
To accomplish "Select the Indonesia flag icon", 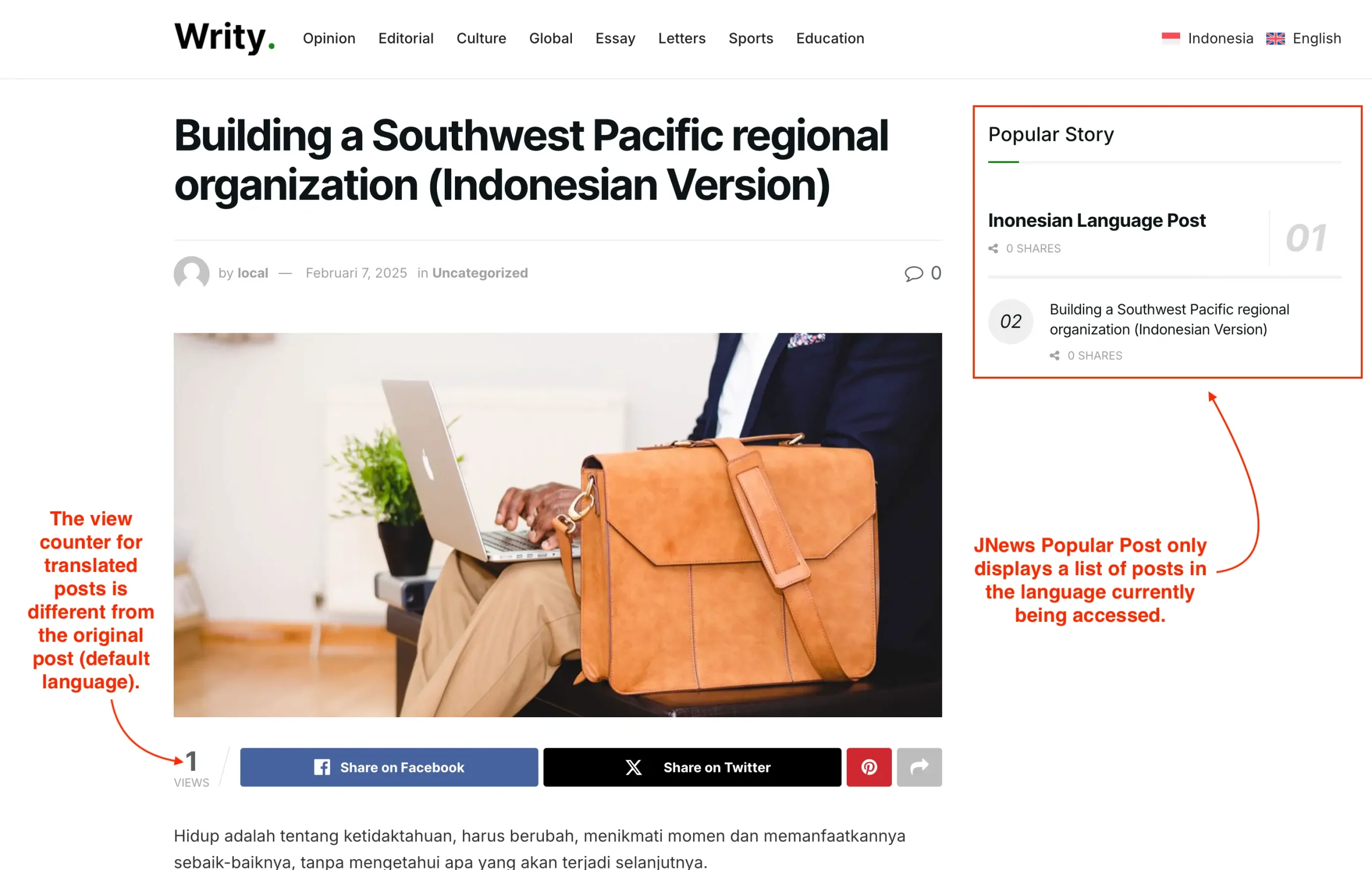I will (1171, 39).
